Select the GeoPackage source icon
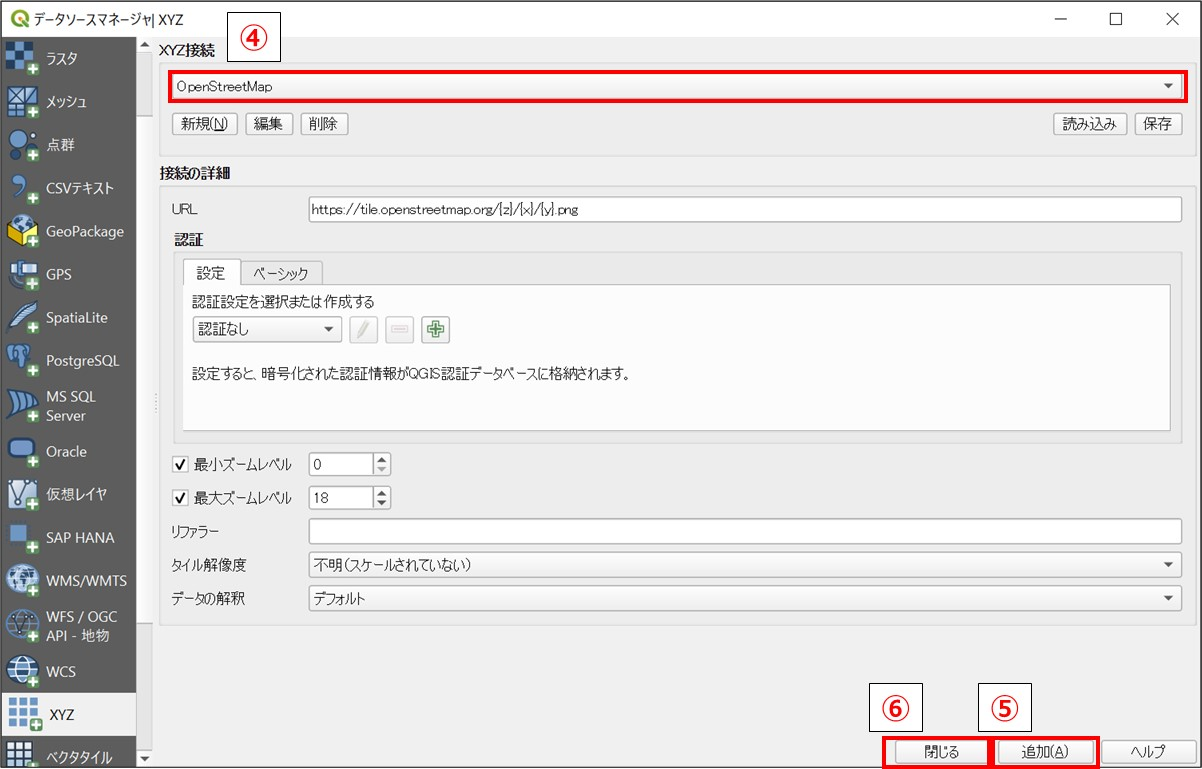Image resolution: width=1202 pixels, height=769 pixels. [22, 231]
